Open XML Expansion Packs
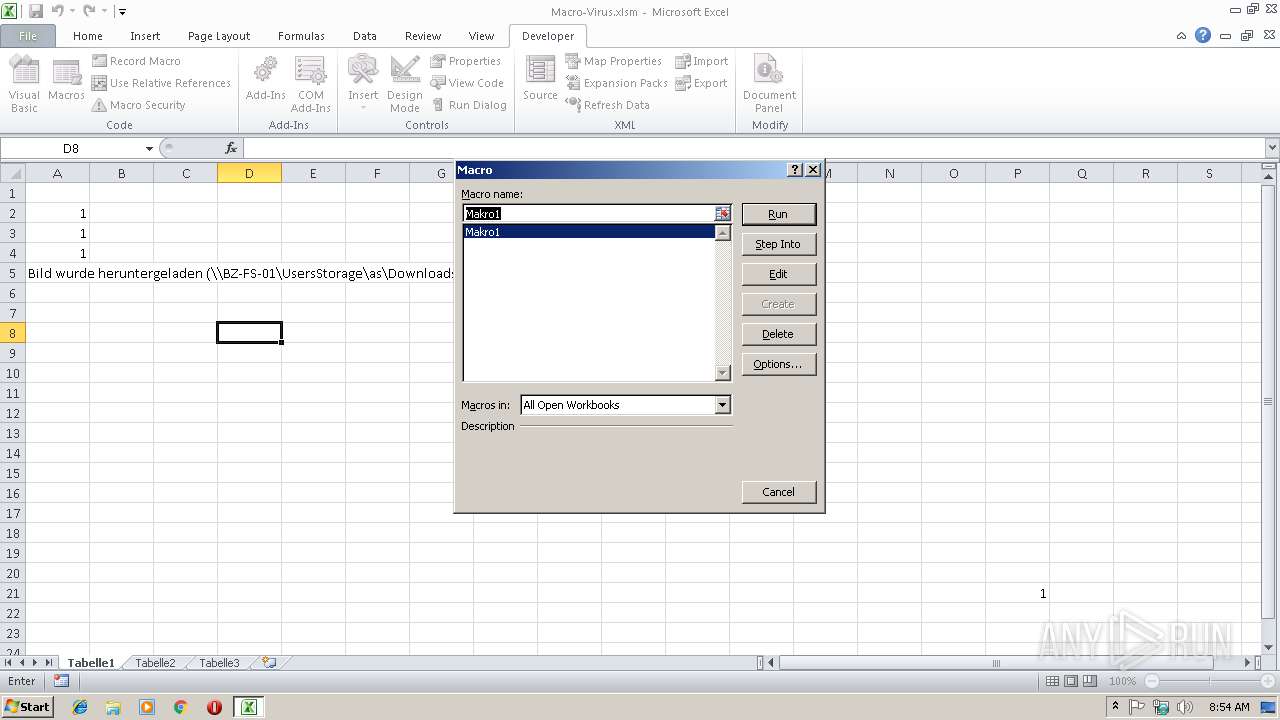The width and height of the screenshot is (1280, 720). (x=616, y=83)
